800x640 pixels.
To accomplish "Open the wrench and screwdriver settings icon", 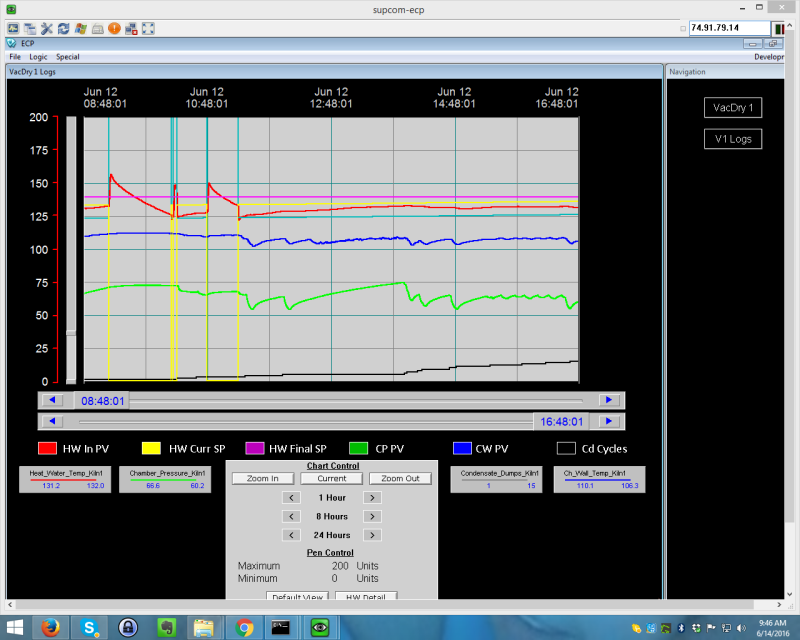I will [x=47, y=29].
